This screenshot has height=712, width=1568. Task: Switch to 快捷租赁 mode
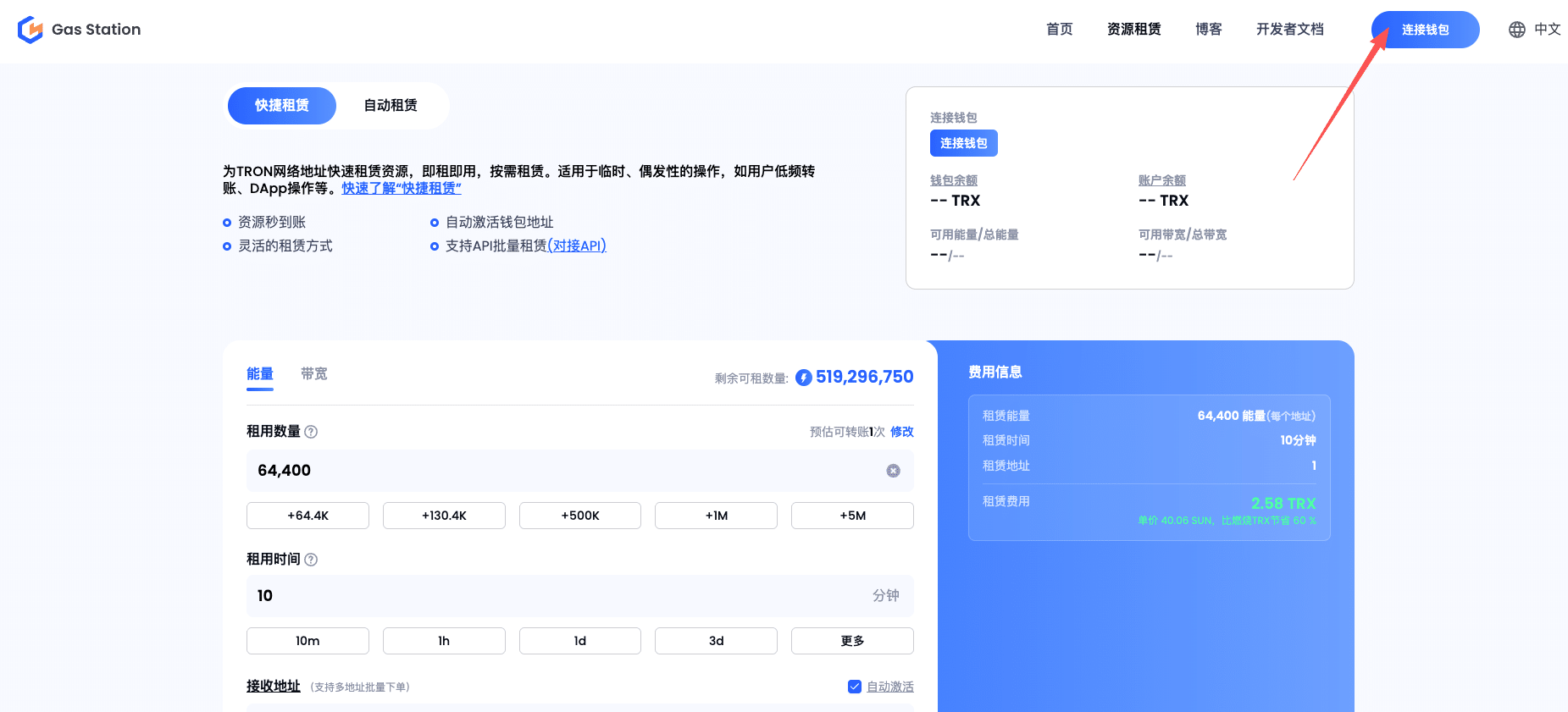[x=282, y=106]
